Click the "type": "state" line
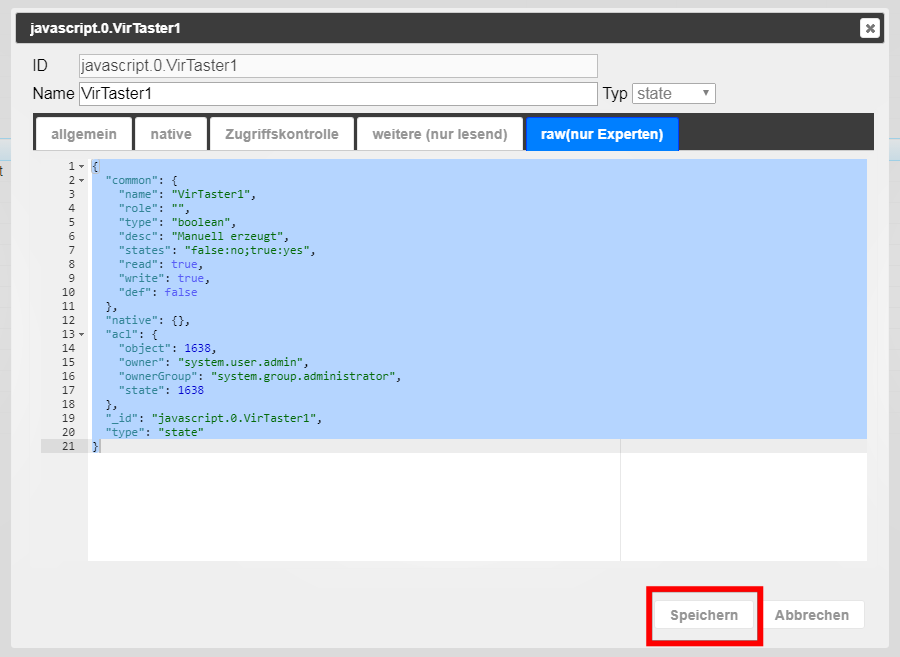Viewport: 900px width, 657px height. [154, 432]
